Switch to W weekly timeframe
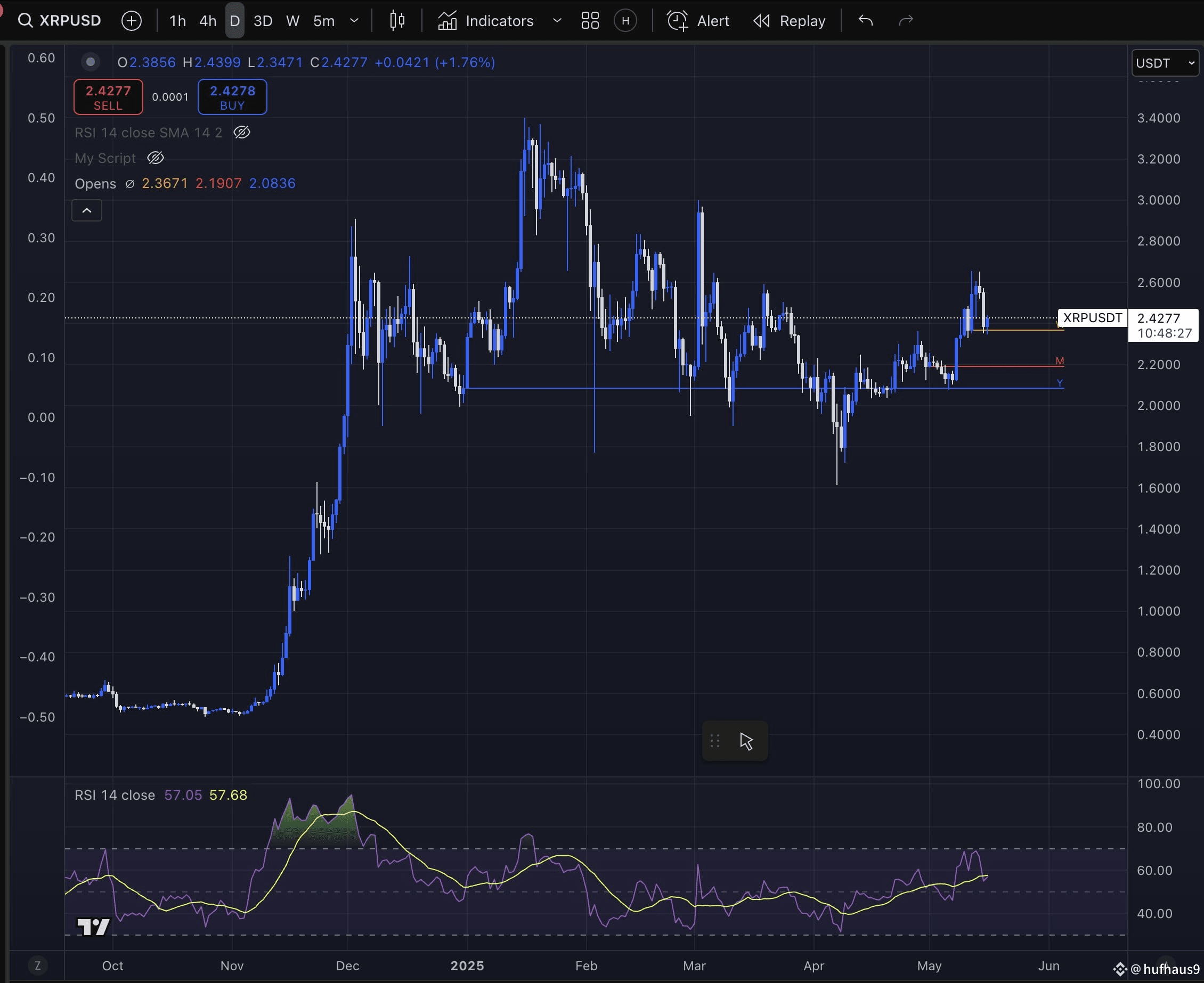Screen dimensions: 1204x983 292,21
